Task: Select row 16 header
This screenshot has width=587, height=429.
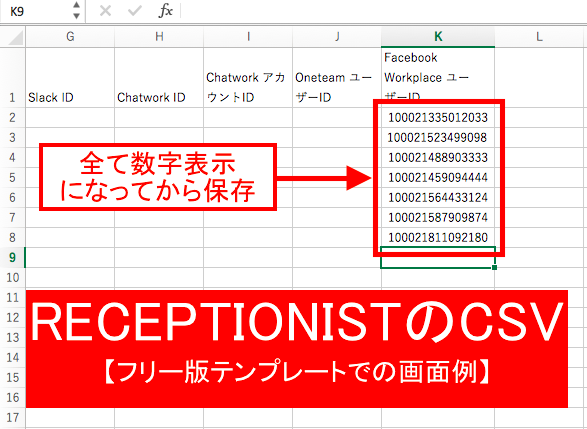Action: click(x=12, y=398)
